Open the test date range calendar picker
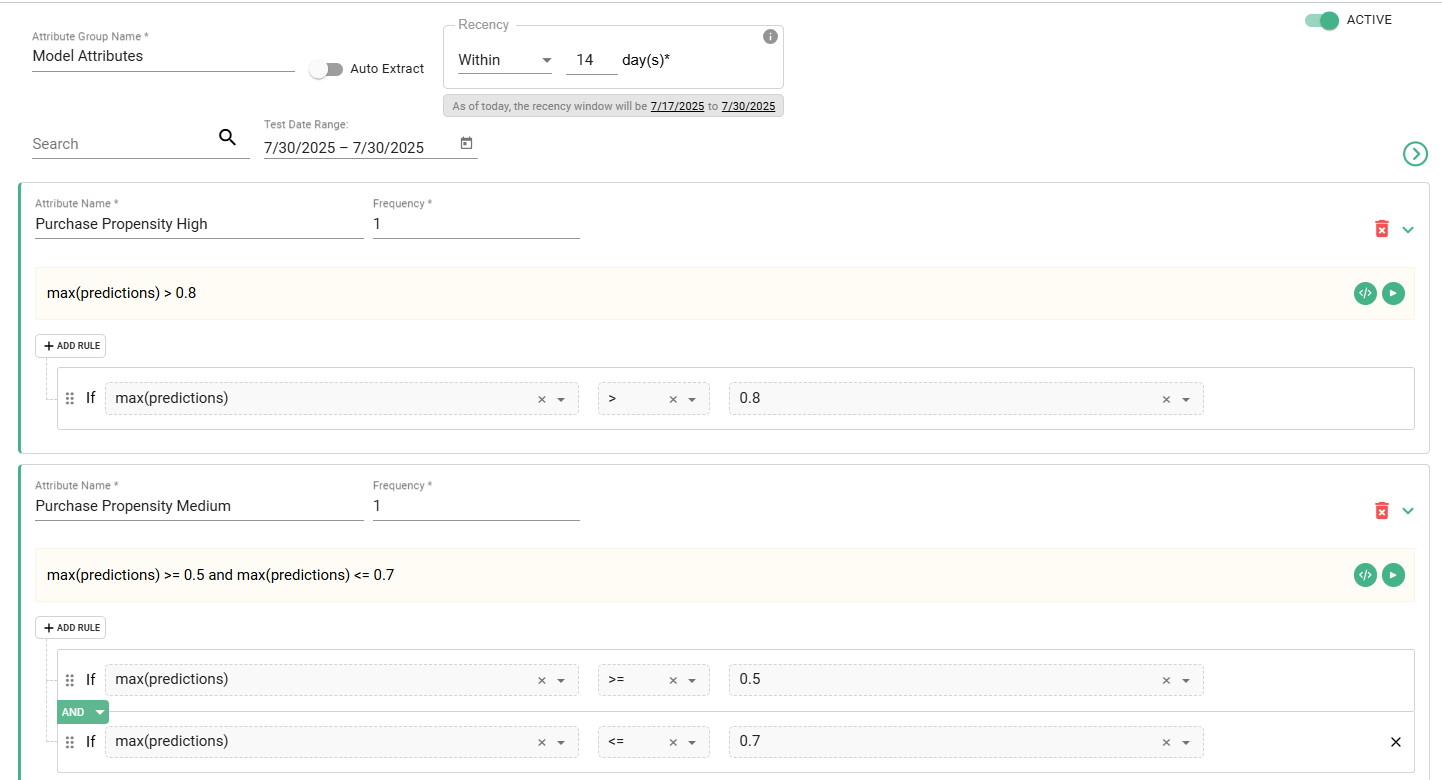 (466, 144)
